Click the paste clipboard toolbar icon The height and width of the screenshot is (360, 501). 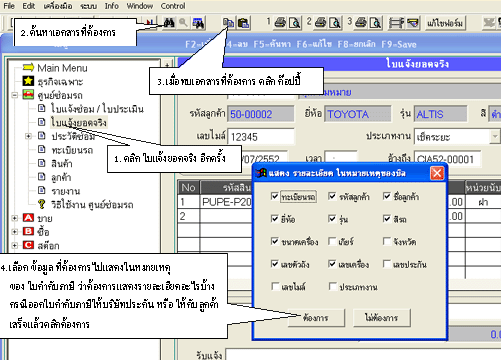244,23
